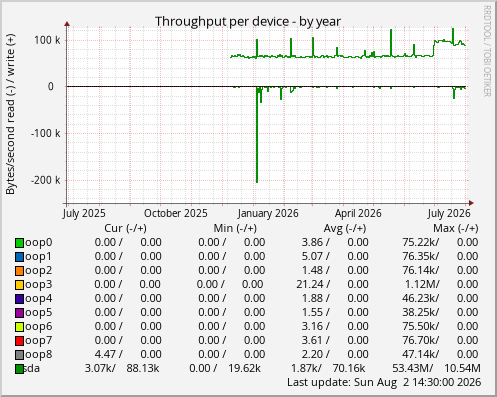Click the '-200 k' y-axis label
The height and width of the screenshot is (397, 497).
45,180
